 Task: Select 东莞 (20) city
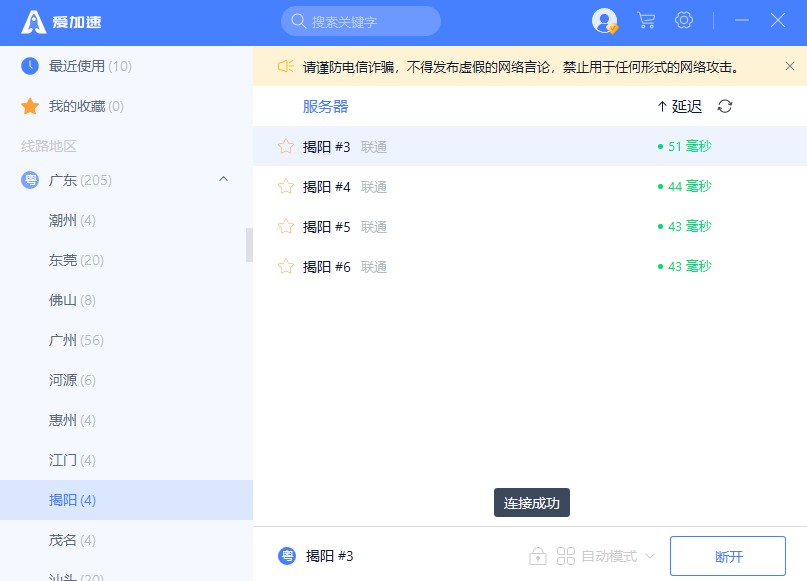126,260
